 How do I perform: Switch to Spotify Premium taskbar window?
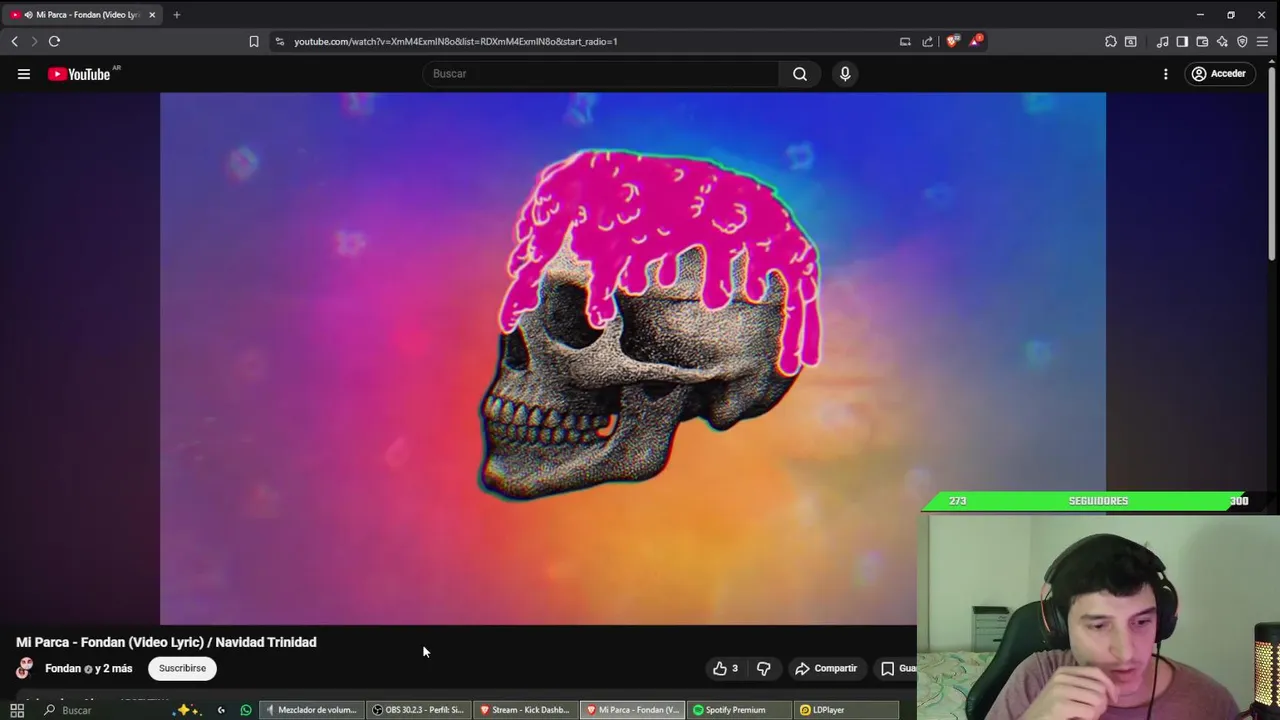[x=738, y=710]
